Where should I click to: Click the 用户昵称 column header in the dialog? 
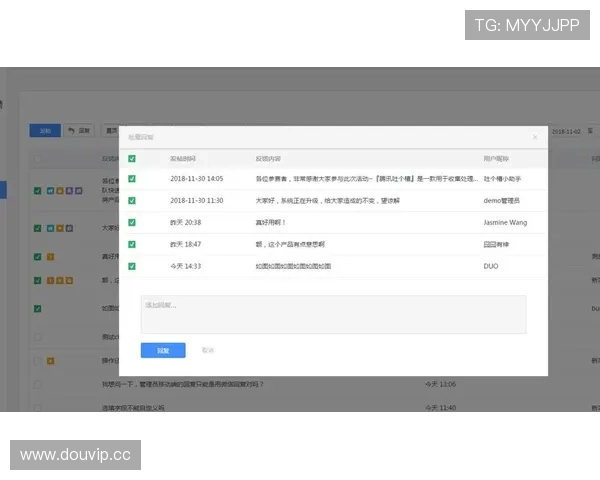tap(496, 158)
